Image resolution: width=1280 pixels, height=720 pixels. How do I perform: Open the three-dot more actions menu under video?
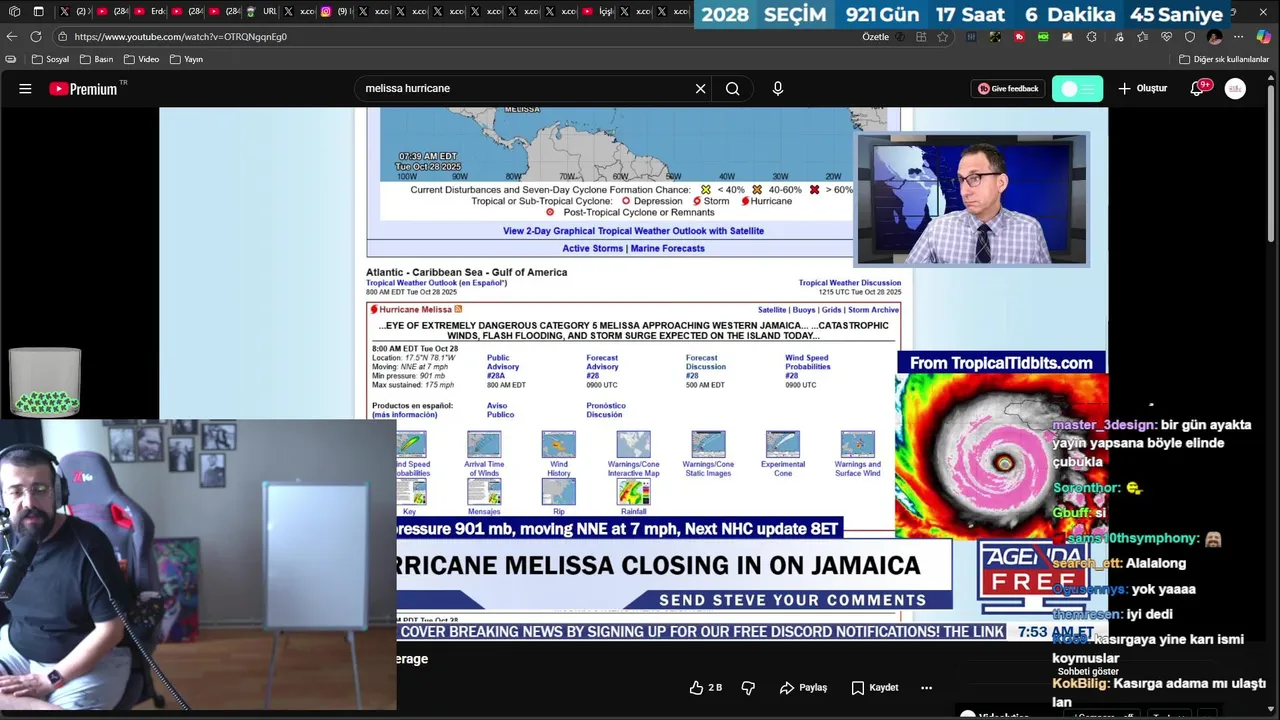[x=926, y=688]
